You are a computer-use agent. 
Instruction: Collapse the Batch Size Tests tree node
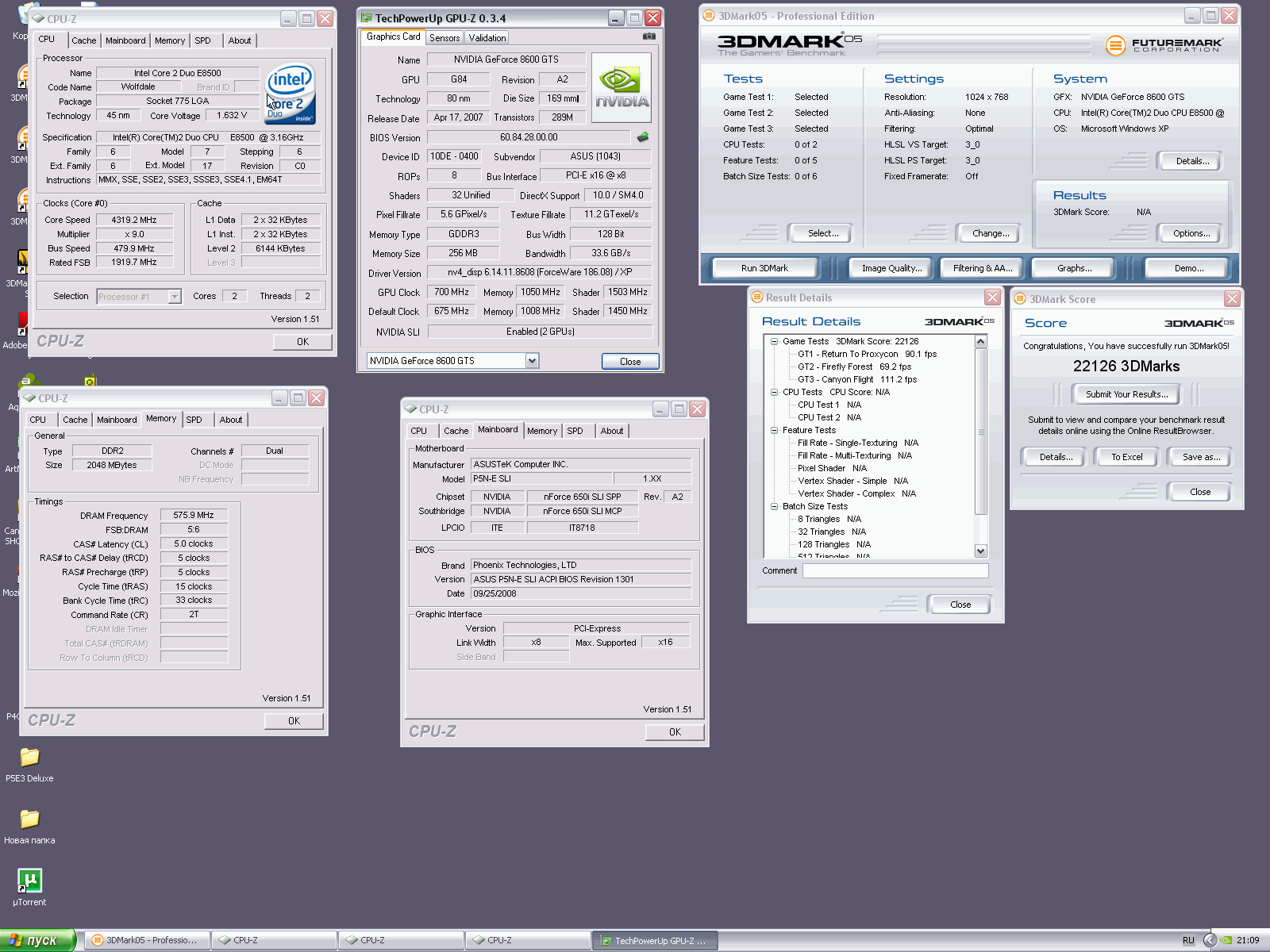pyautogui.click(x=774, y=506)
